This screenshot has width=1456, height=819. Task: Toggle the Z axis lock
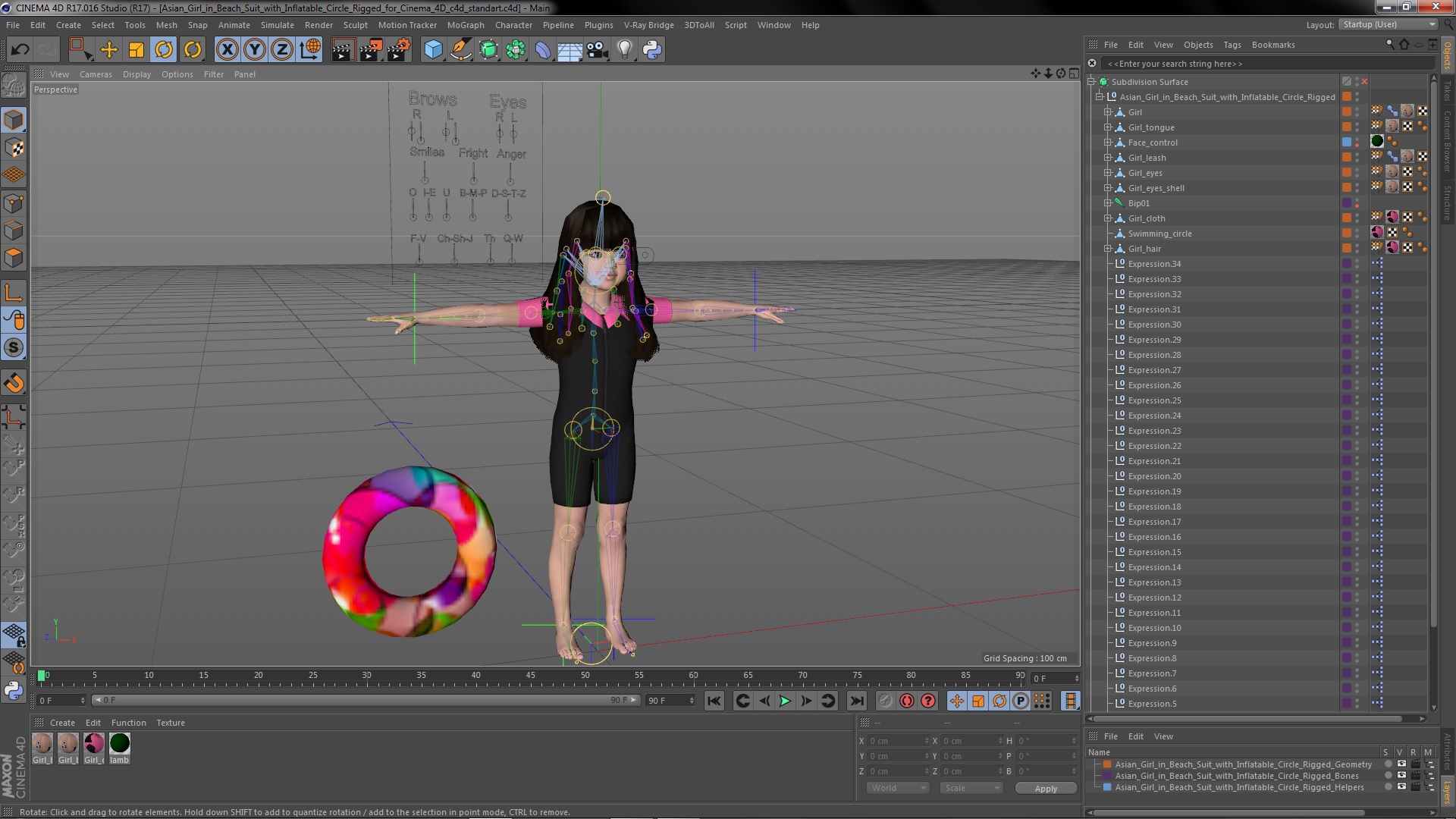point(282,50)
